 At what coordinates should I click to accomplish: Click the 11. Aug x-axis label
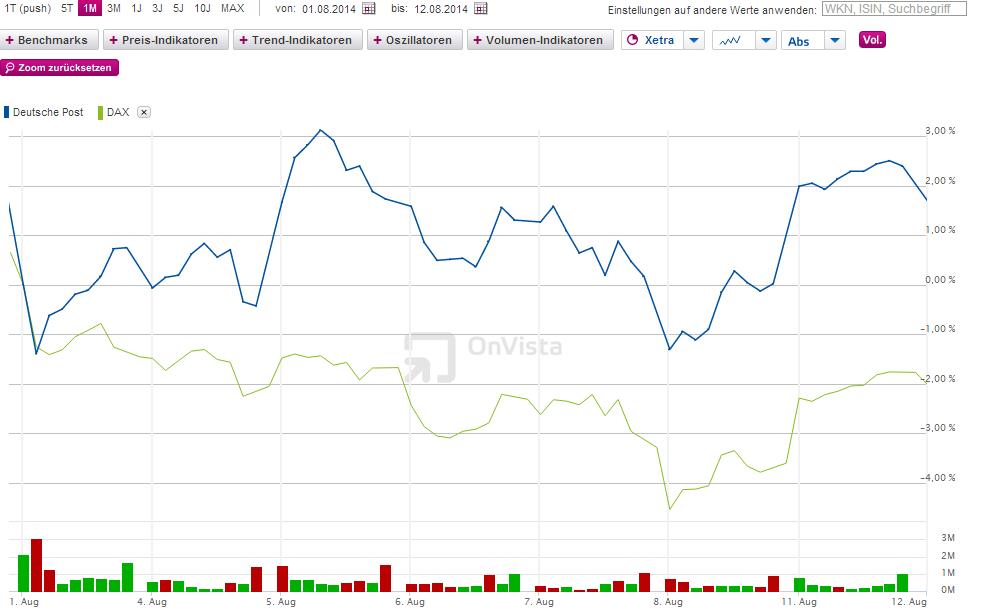pyautogui.click(x=800, y=602)
